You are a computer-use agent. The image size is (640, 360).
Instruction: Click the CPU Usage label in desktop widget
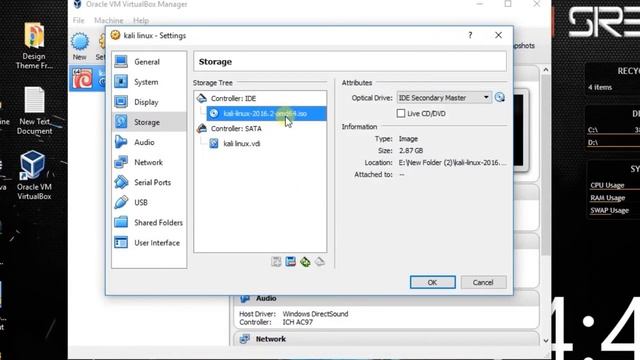[x=607, y=185]
